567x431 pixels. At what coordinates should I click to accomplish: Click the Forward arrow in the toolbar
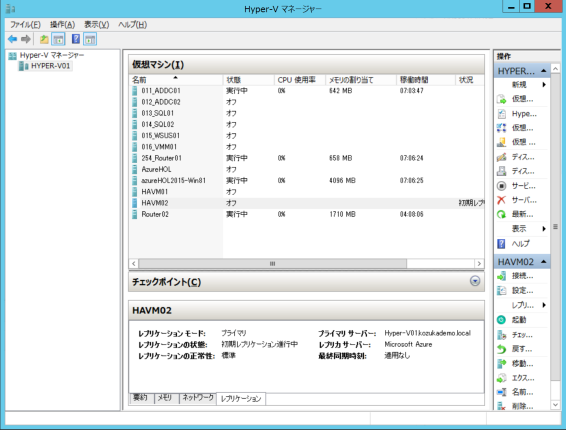click(x=26, y=39)
